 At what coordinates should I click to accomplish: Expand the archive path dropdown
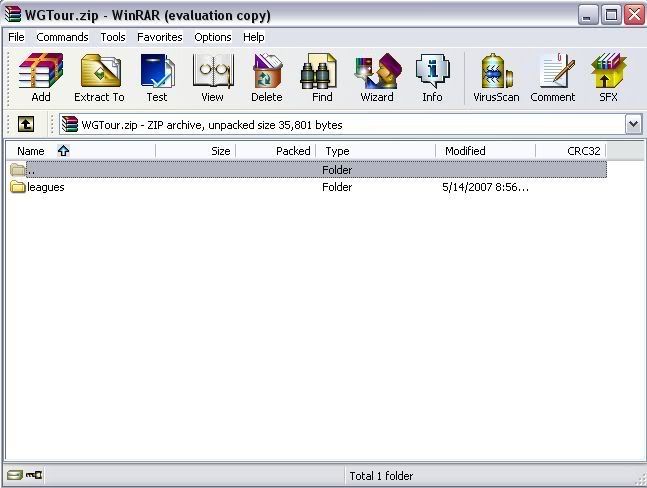633,124
